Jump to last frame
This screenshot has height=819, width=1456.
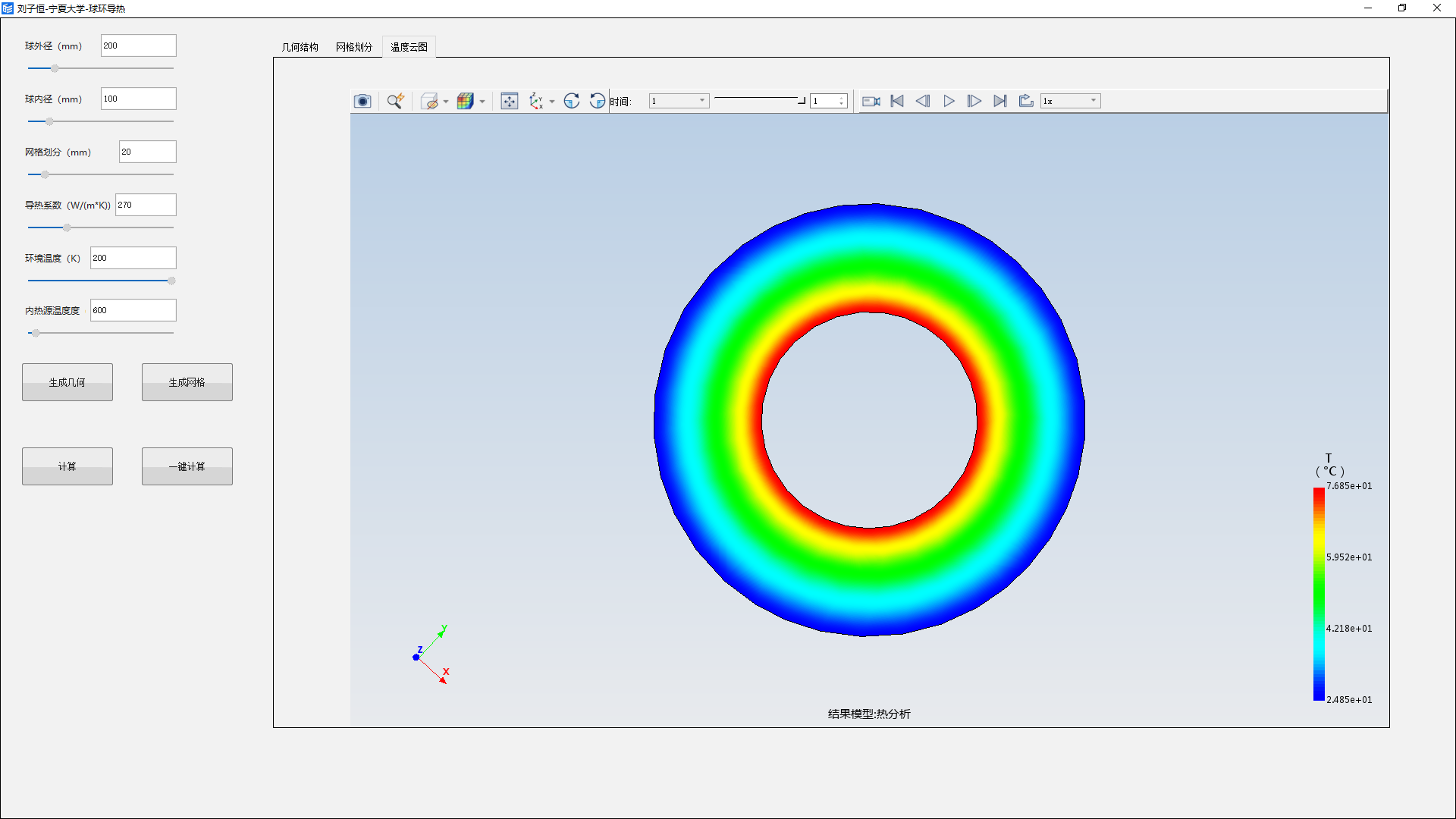[x=1000, y=101]
